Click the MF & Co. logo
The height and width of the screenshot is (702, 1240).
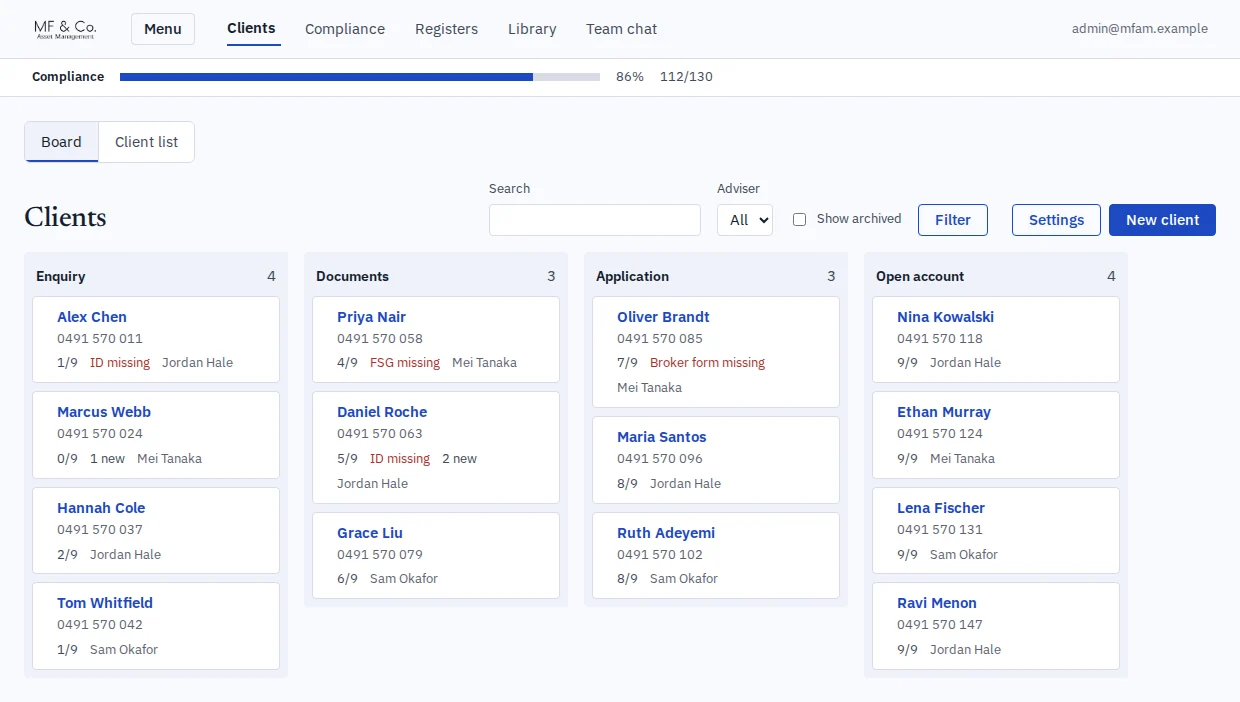point(65,29)
